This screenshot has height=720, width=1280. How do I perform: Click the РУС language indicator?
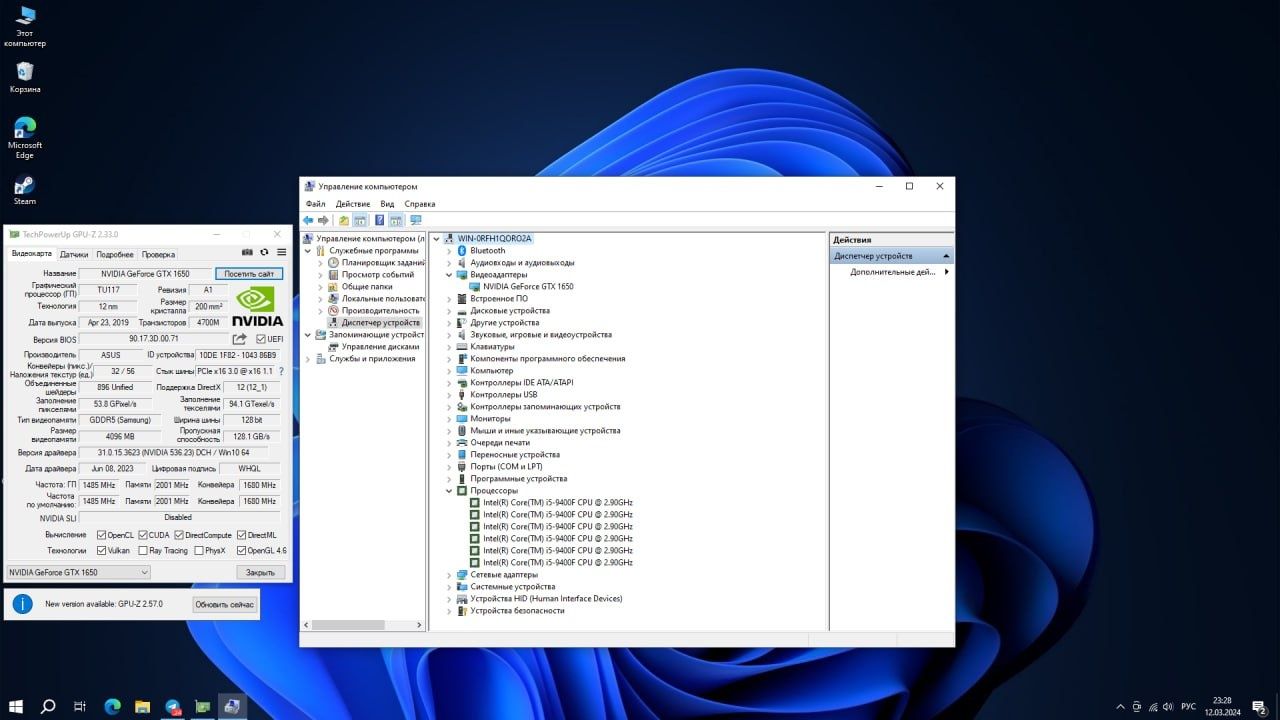[1189, 707]
